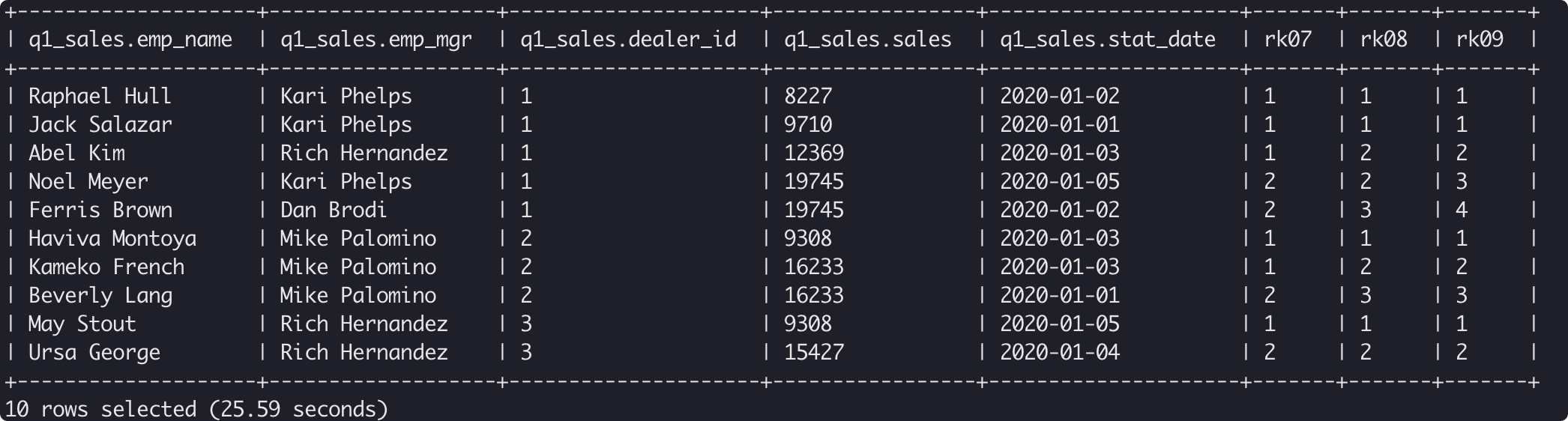Click Ferris Brown's date 2020-01-02
This screenshot has height=421, width=1568.
click(x=1059, y=210)
